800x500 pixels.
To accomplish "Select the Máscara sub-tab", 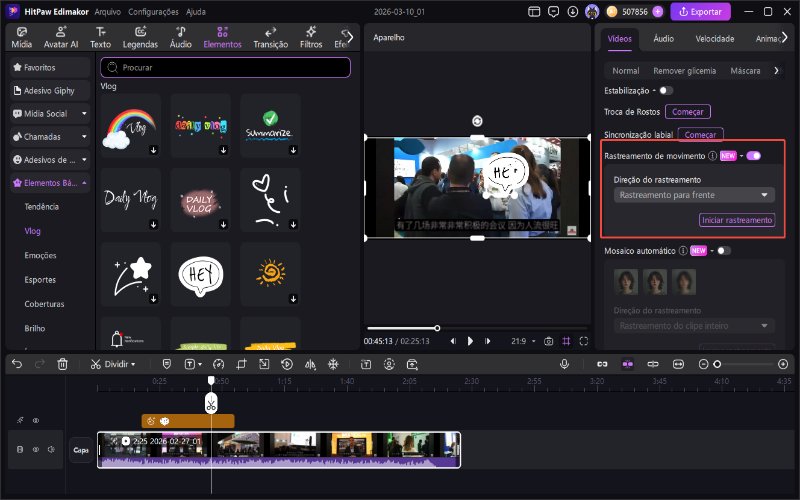I will coord(745,71).
